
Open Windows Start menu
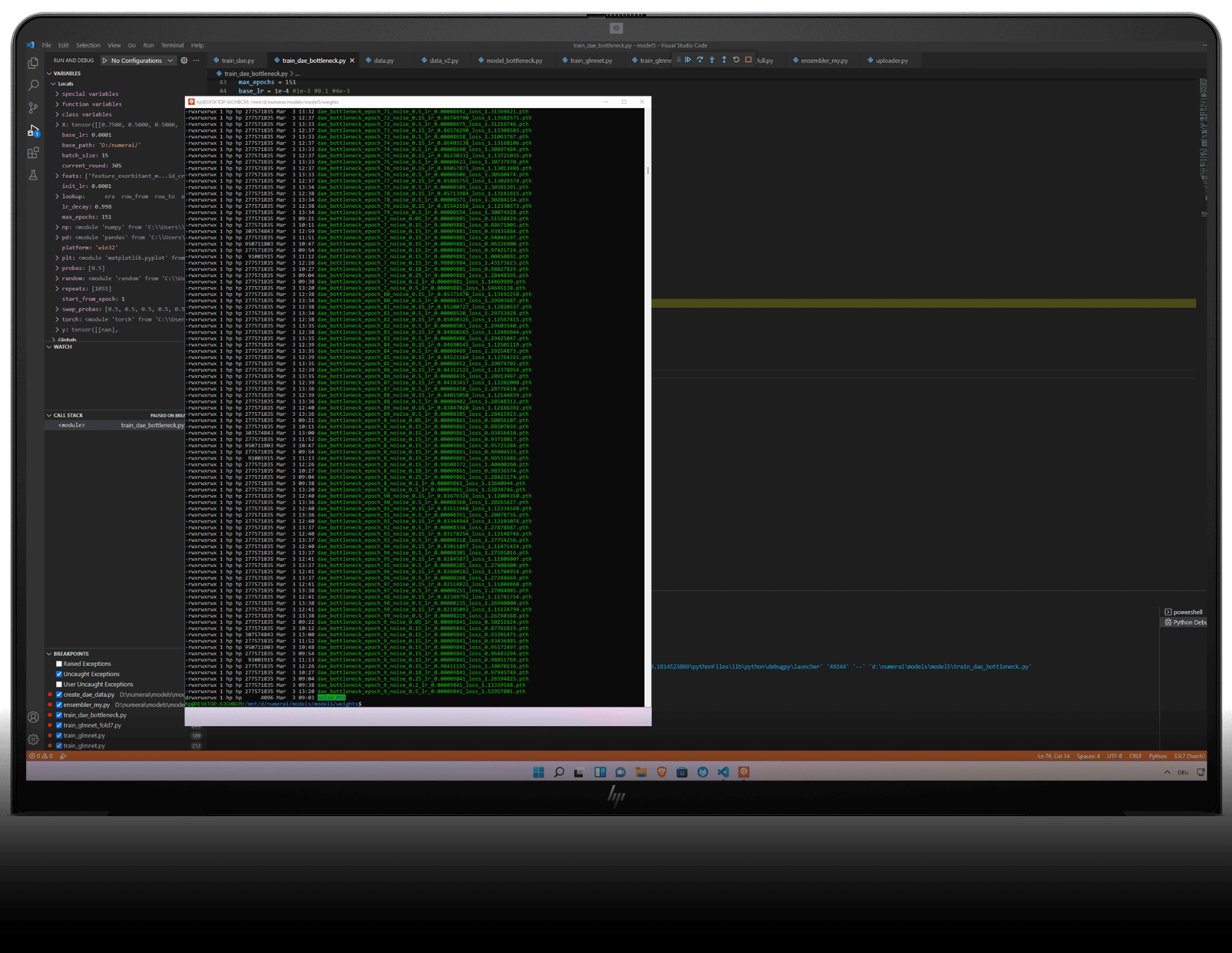tap(538, 772)
